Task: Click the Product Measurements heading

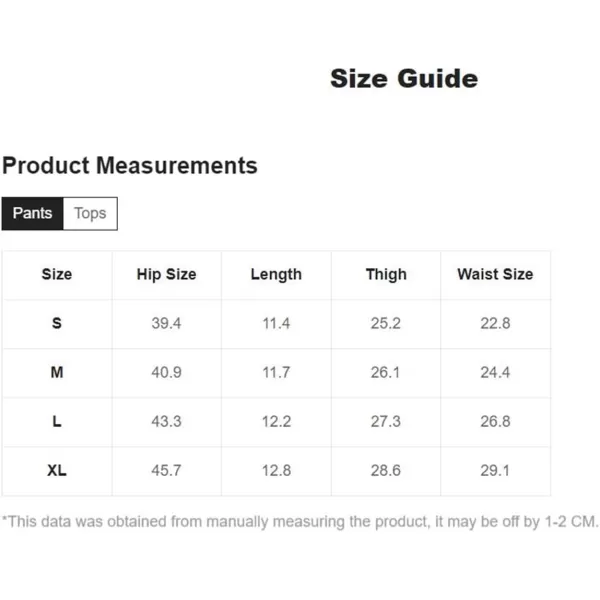Action: [130, 166]
